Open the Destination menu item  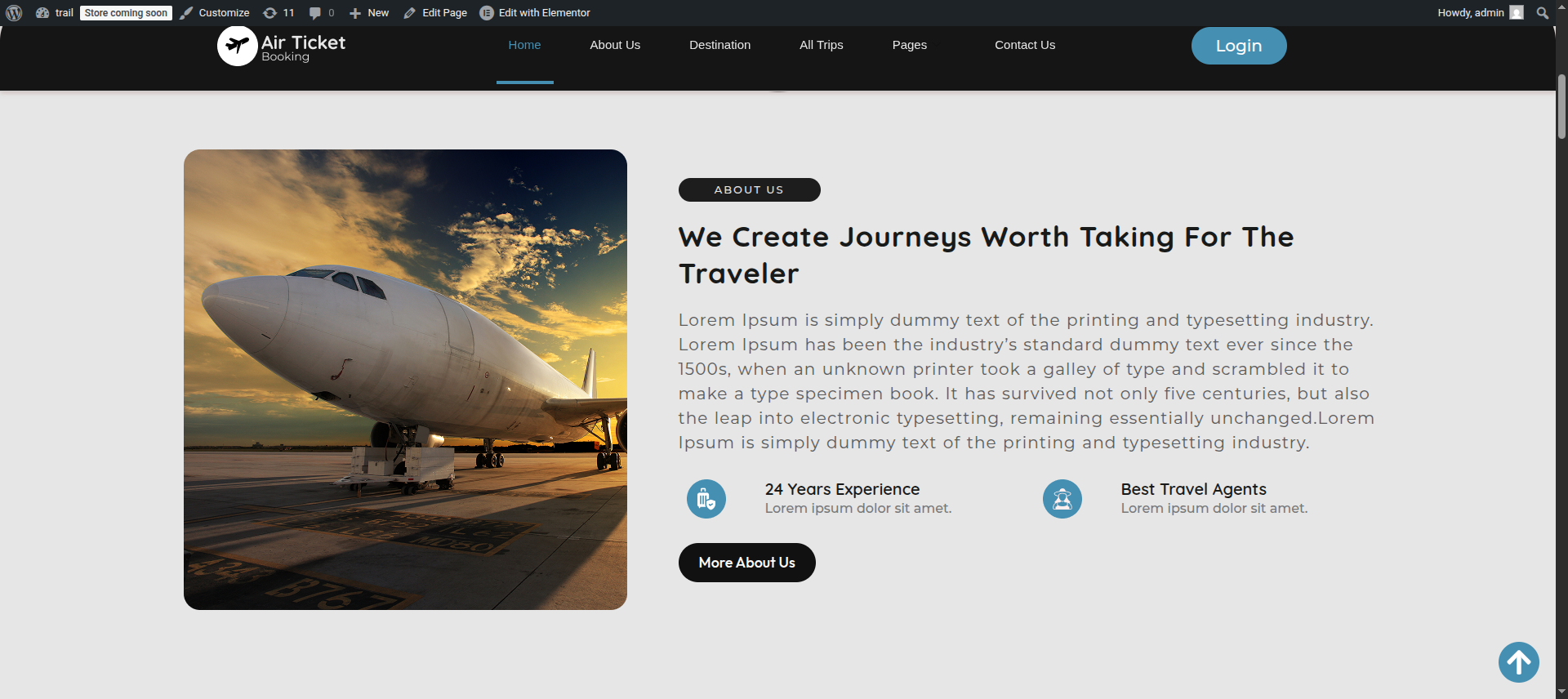pos(719,45)
